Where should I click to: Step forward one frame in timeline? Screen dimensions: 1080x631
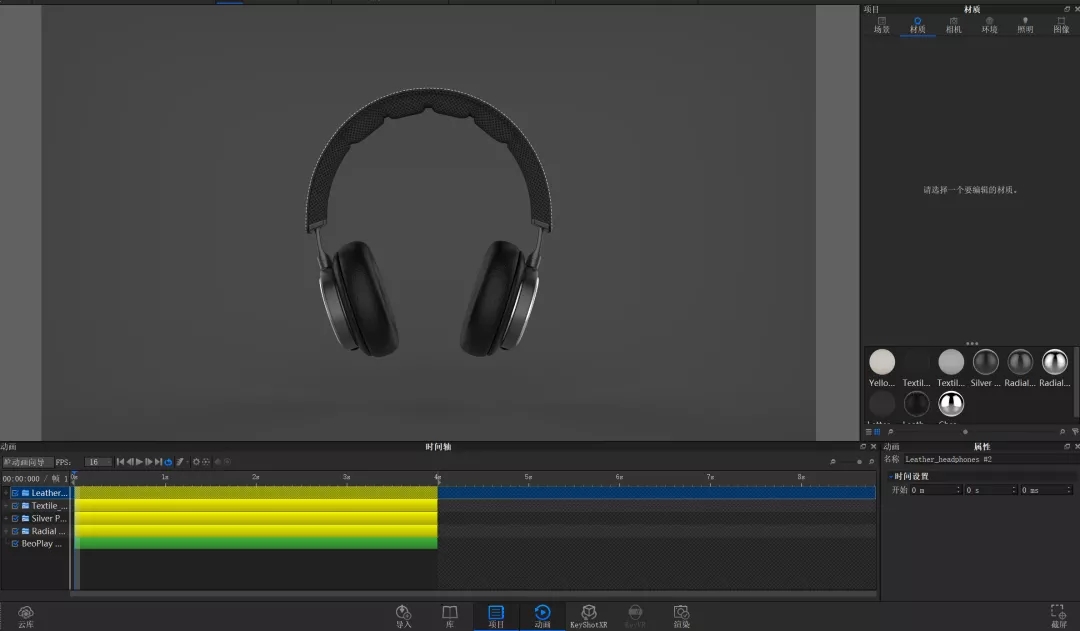pyautogui.click(x=149, y=462)
